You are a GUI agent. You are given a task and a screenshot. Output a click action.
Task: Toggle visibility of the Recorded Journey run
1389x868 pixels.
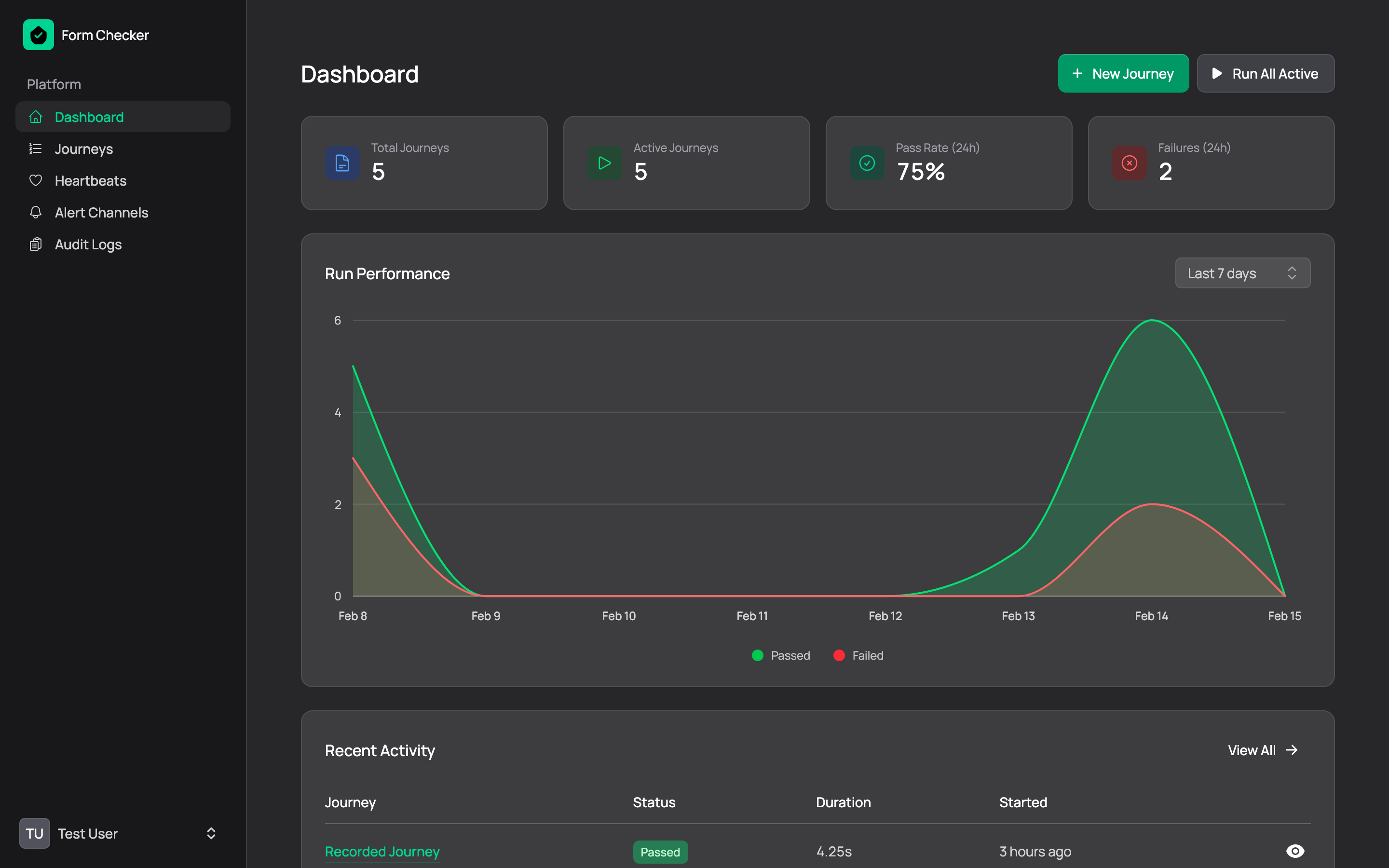click(x=1296, y=851)
